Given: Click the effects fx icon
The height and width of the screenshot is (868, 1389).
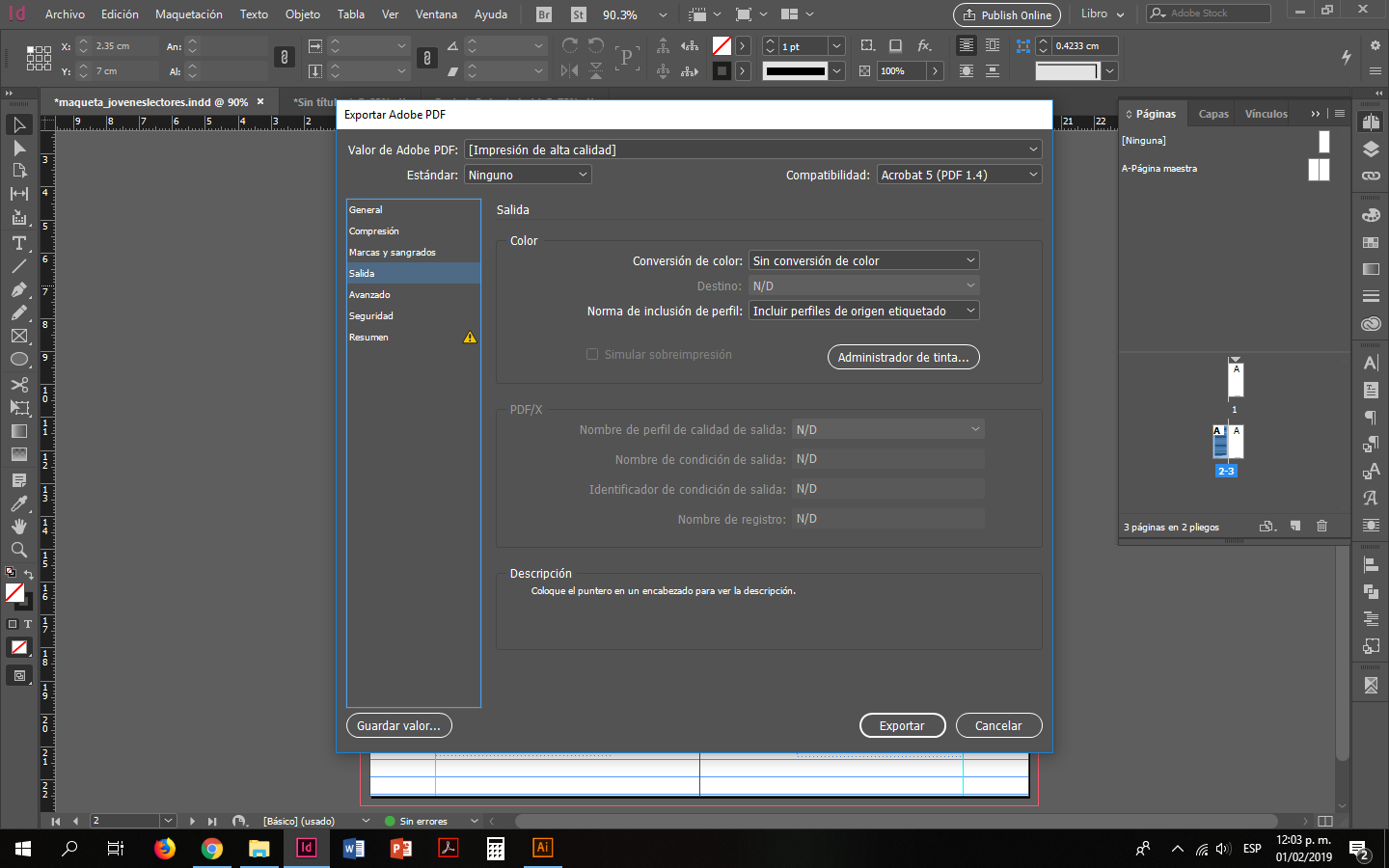Looking at the screenshot, I should 924,45.
